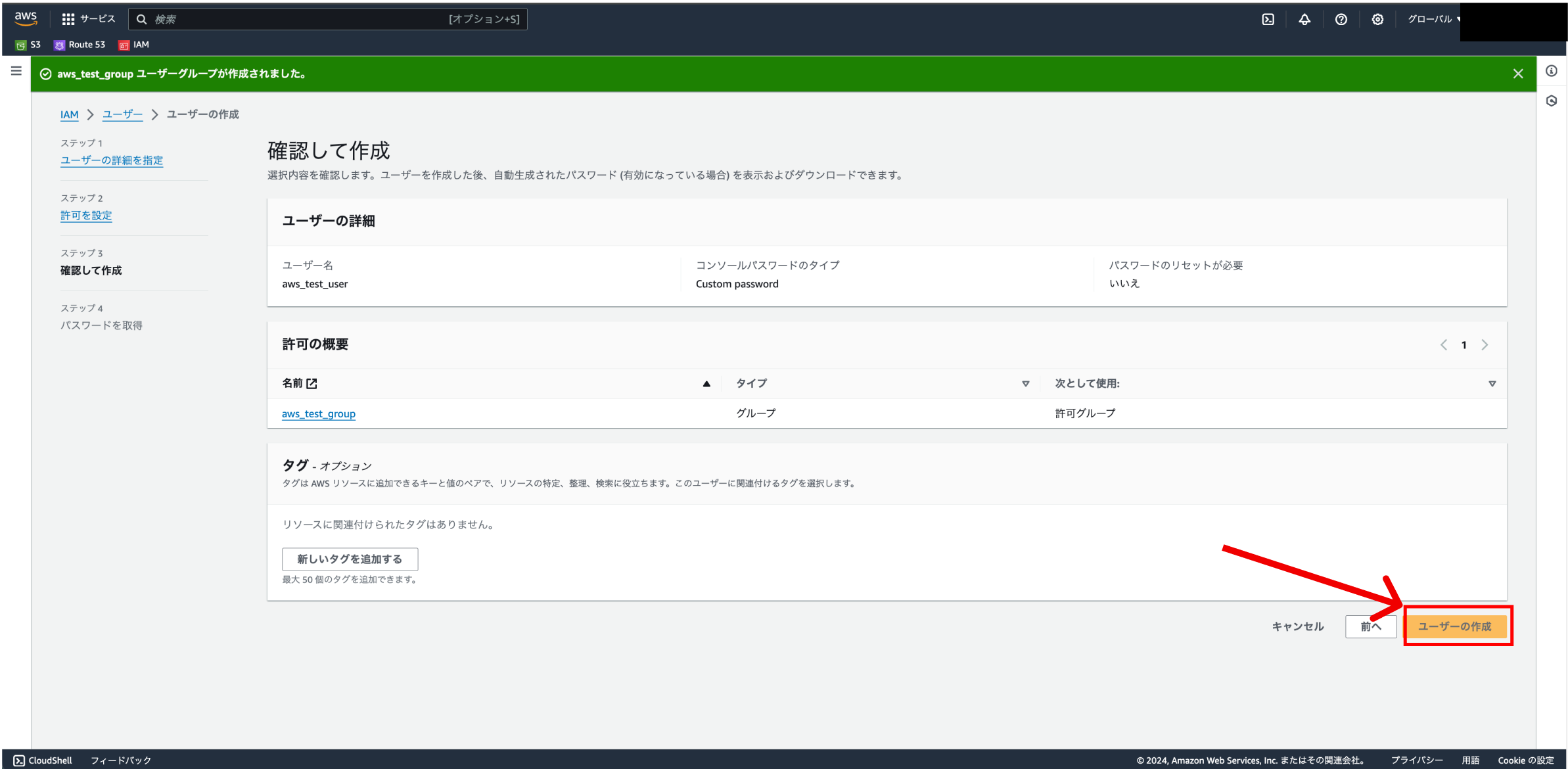
Task: Open the external link beside 名前 column
Action: [313, 383]
